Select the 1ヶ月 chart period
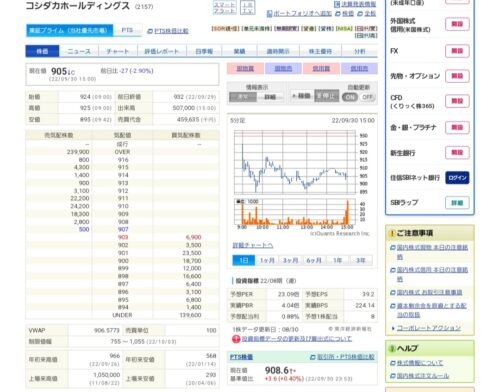Screen dimensions: 500x392 (x=267, y=260)
